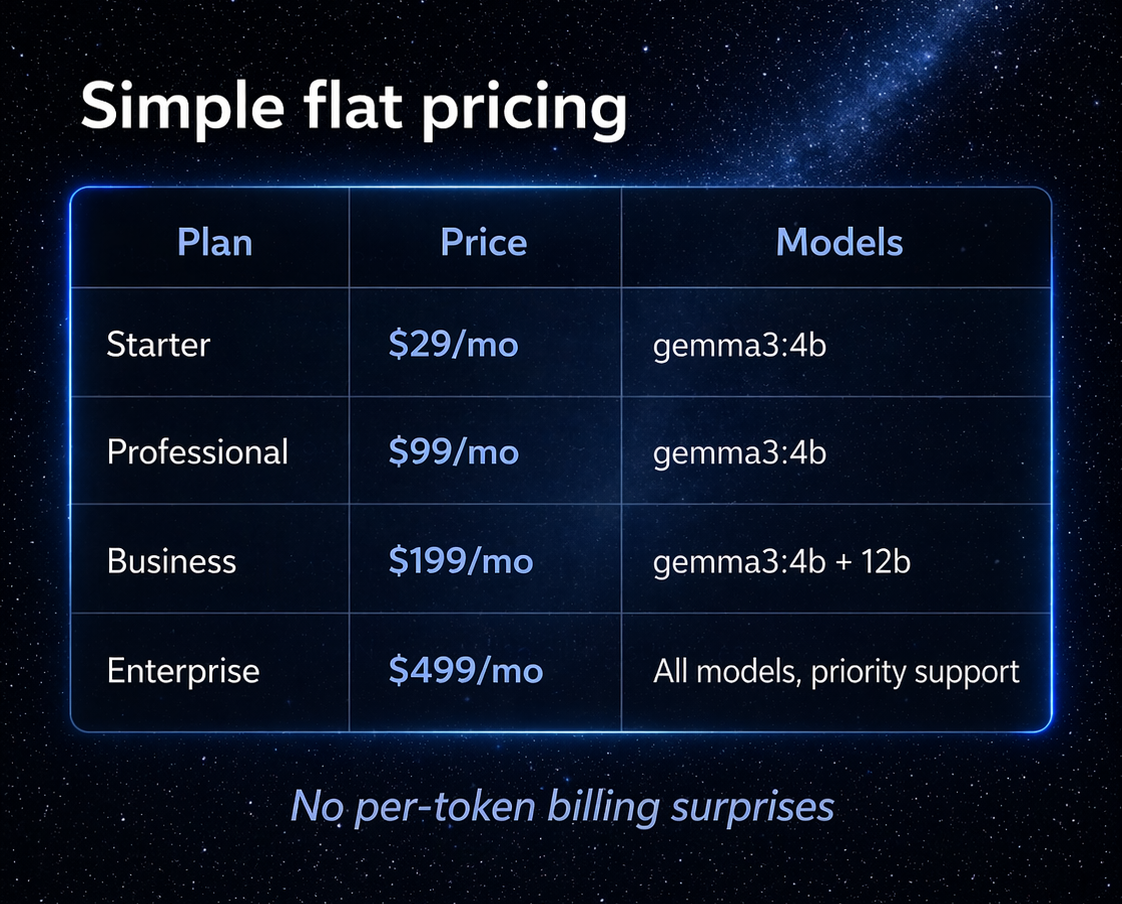Click the $499/mo price
This screenshot has width=1122, height=904.
tap(466, 671)
